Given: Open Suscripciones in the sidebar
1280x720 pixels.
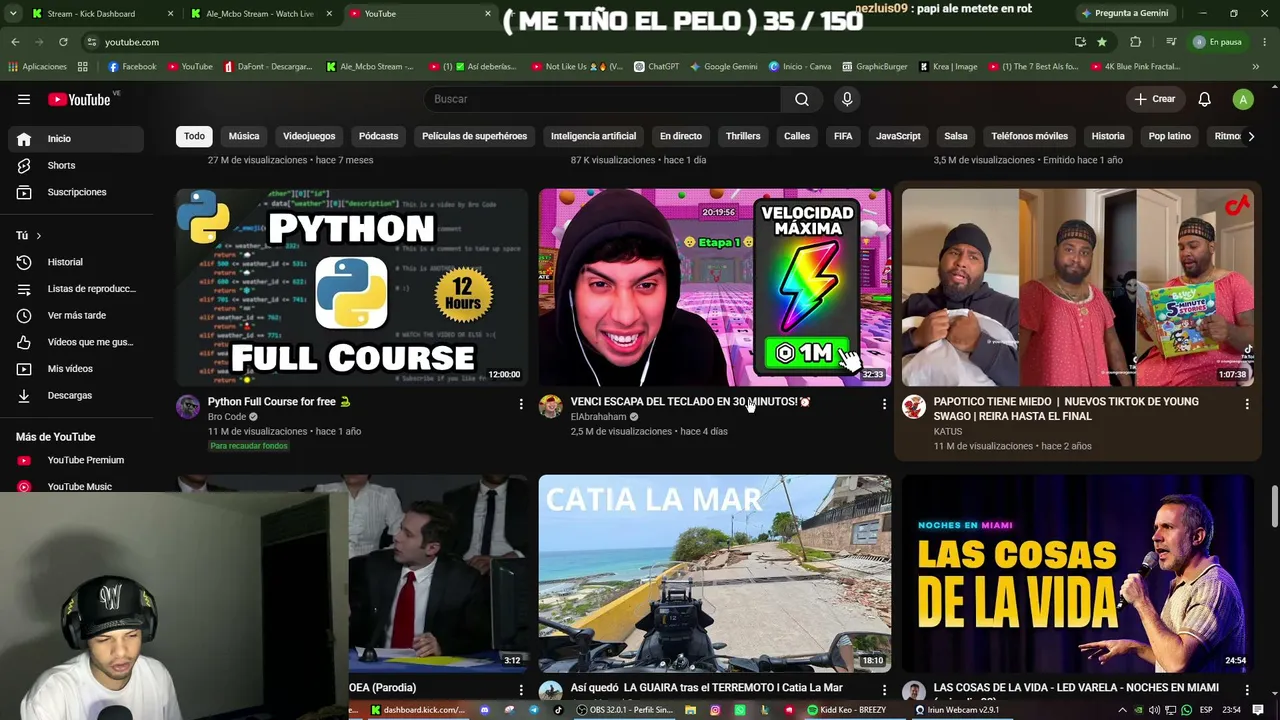Looking at the screenshot, I should [76, 192].
